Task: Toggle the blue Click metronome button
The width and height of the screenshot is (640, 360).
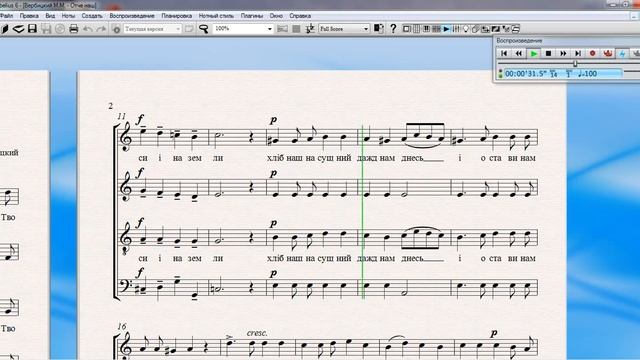Action: pyautogui.click(x=622, y=53)
